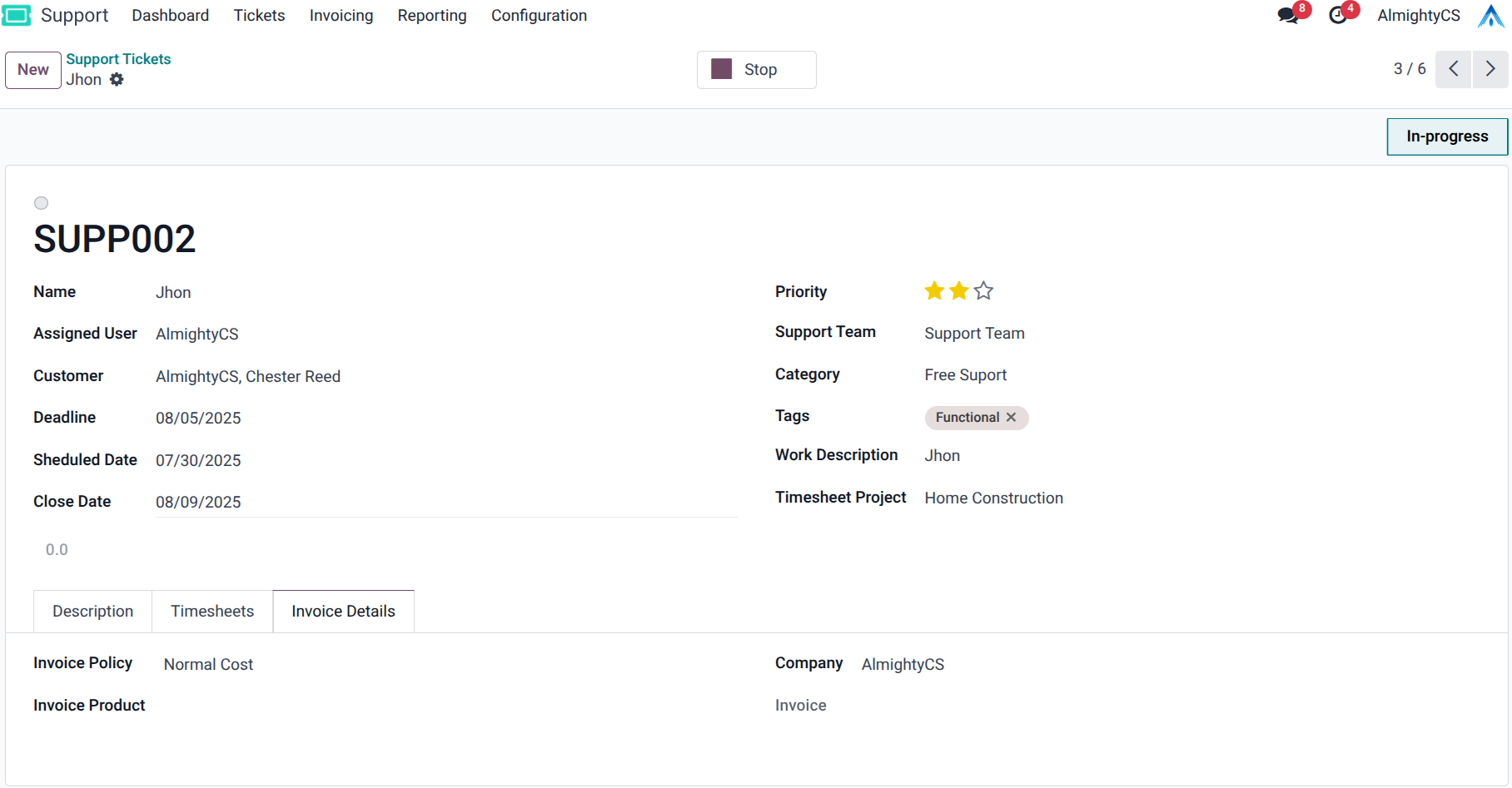Open the chat messages icon
The height and width of the screenshot is (788, 1512).
[x=1287, y=16]
